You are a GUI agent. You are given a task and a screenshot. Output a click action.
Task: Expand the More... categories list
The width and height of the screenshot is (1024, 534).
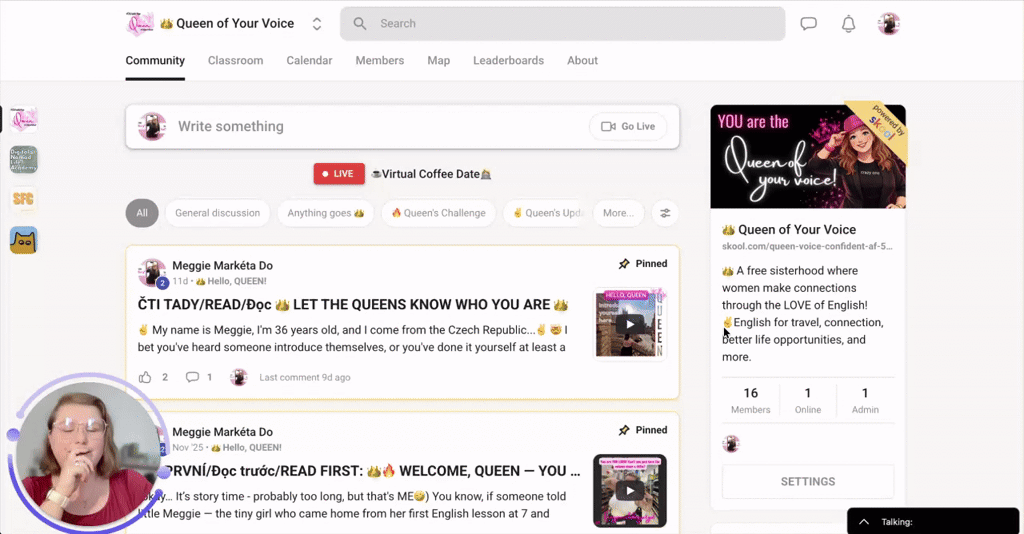tap(618, 213)
